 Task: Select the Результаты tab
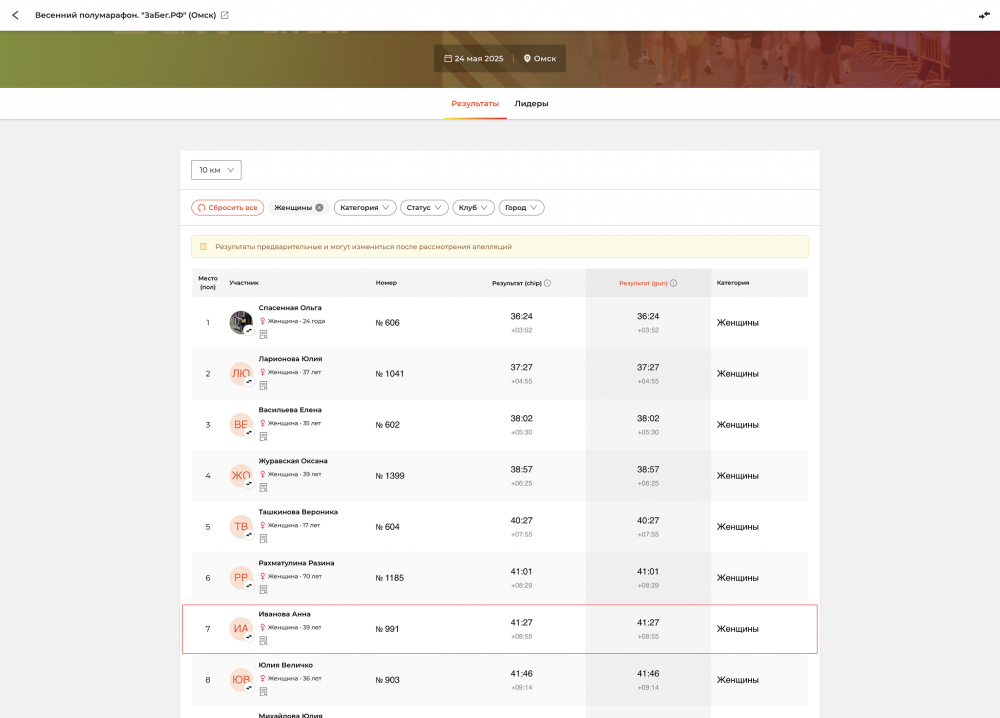(475, 104)
